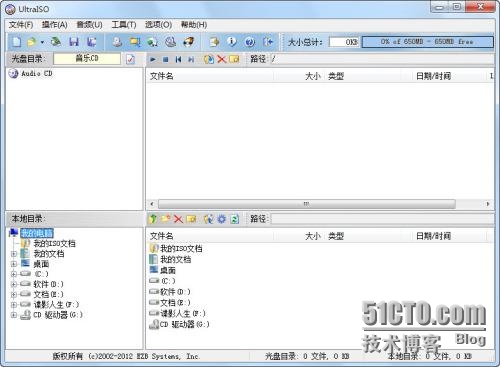Click the Save floppy disk icon
This screenshot has height=367, width=500.
click(x=74, y=42)
